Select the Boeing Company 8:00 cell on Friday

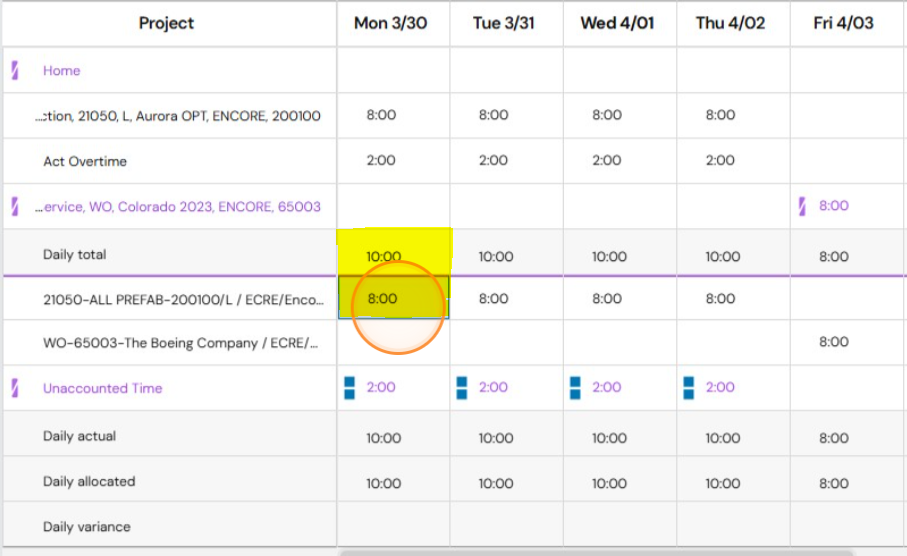[848, 342]
